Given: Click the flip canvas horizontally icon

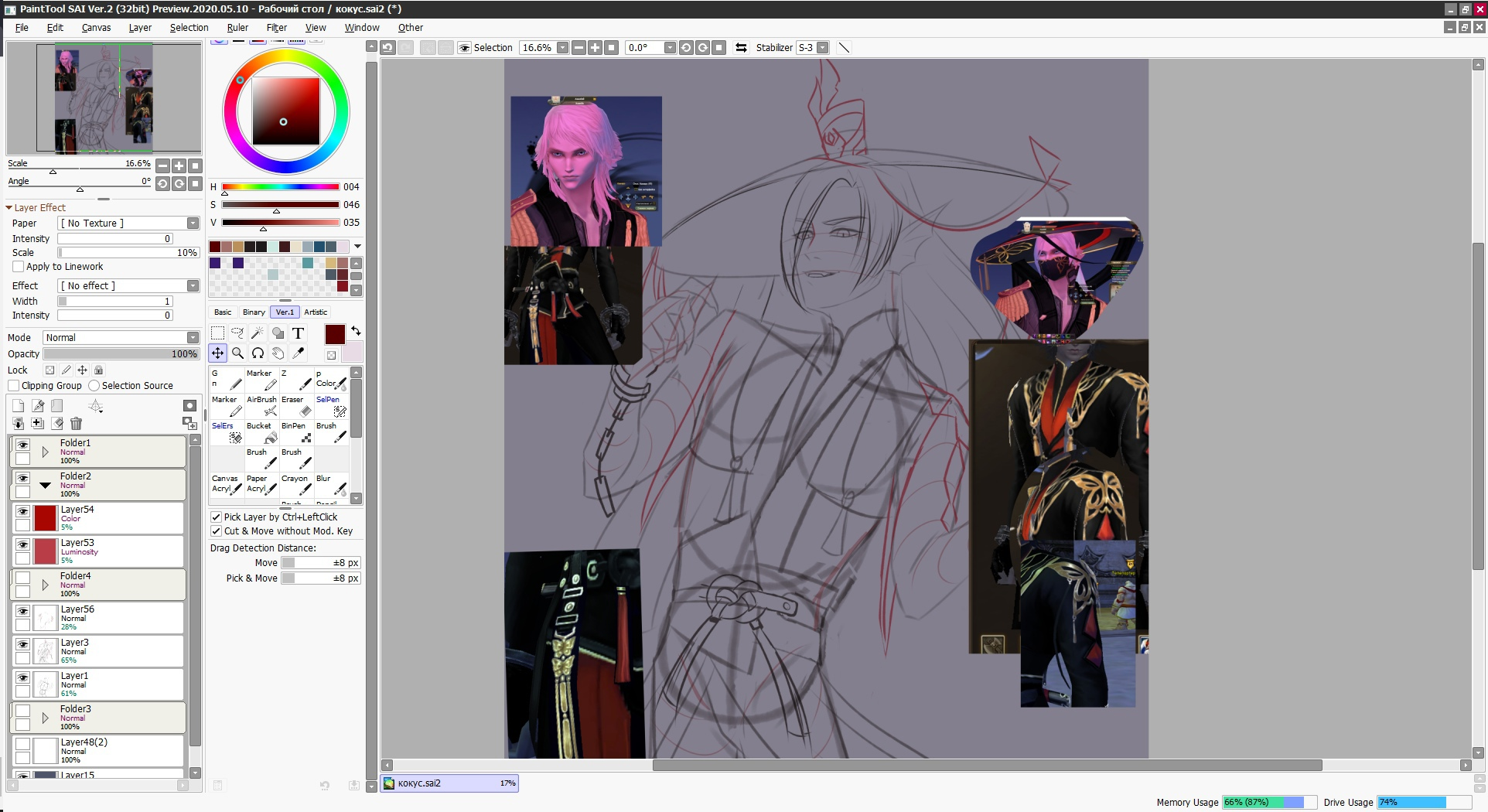Looking at the screenshot, I should coord(741,48).
